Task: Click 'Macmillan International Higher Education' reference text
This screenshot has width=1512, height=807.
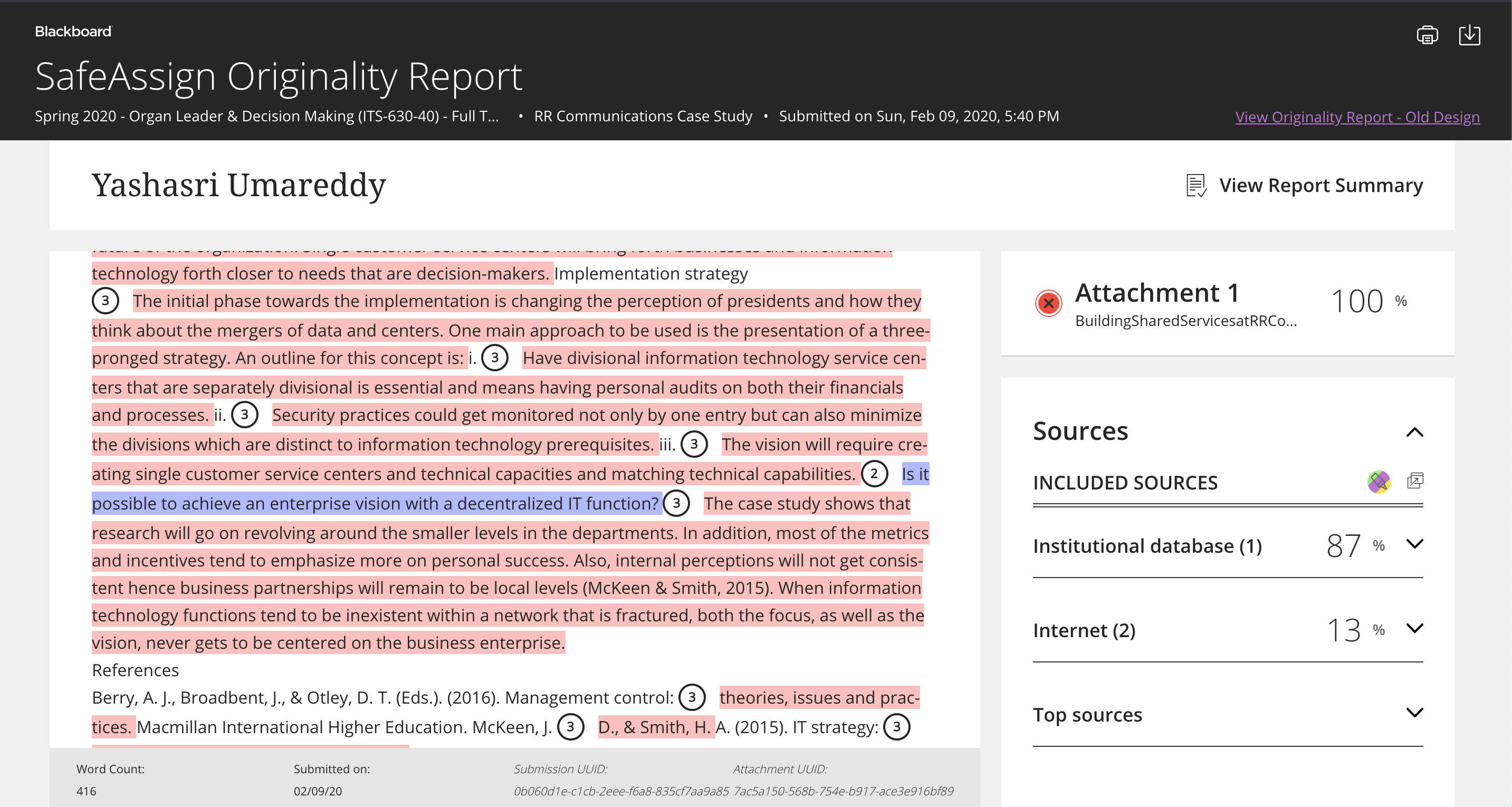Action: tap(302, 727)
